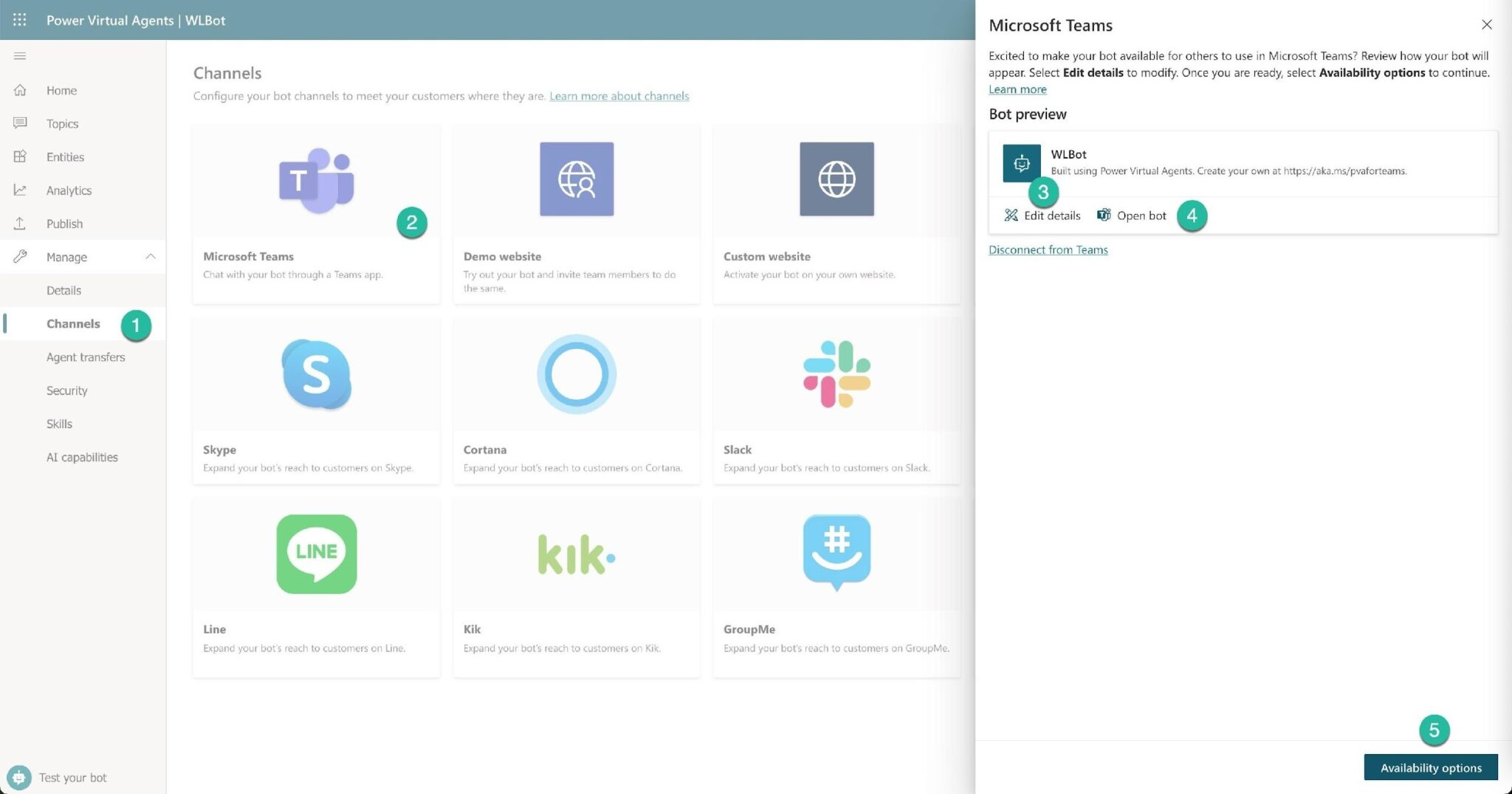Click the Slack logo icon

point(836,374)
